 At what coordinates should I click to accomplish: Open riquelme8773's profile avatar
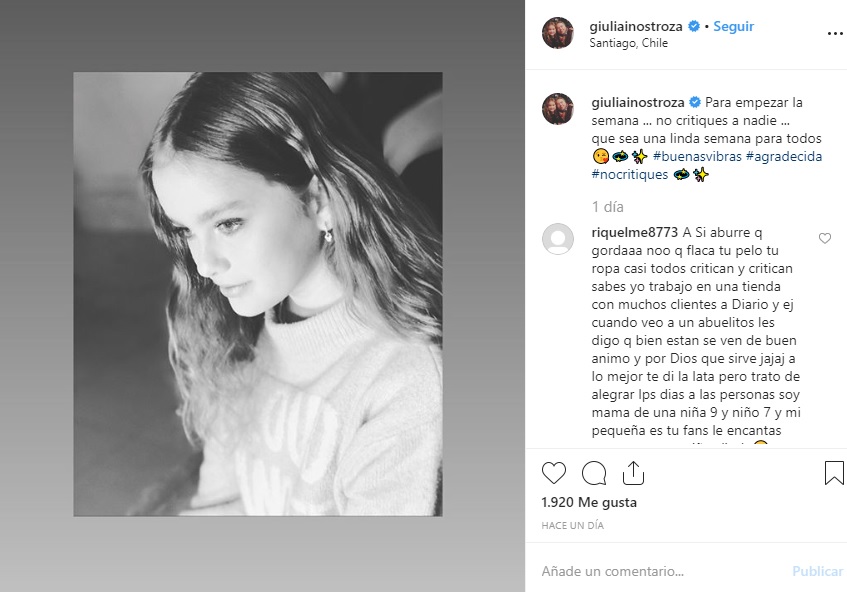557,240
